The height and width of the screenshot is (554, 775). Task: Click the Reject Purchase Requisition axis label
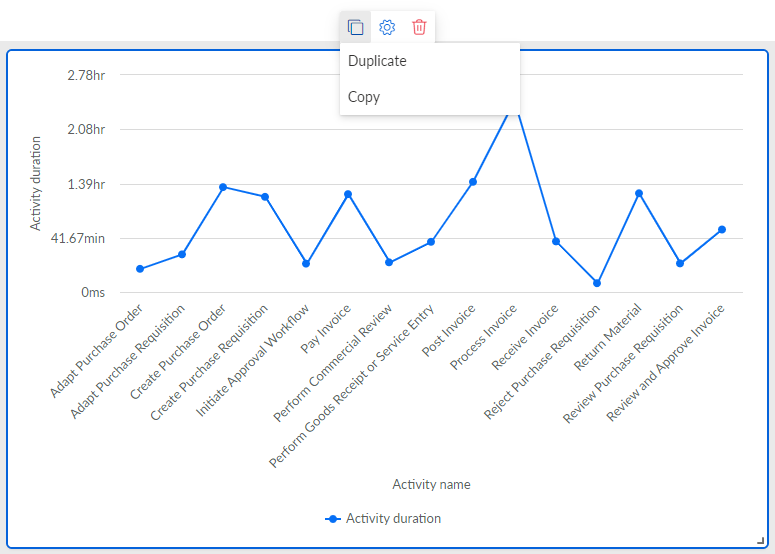coord(542,362)
